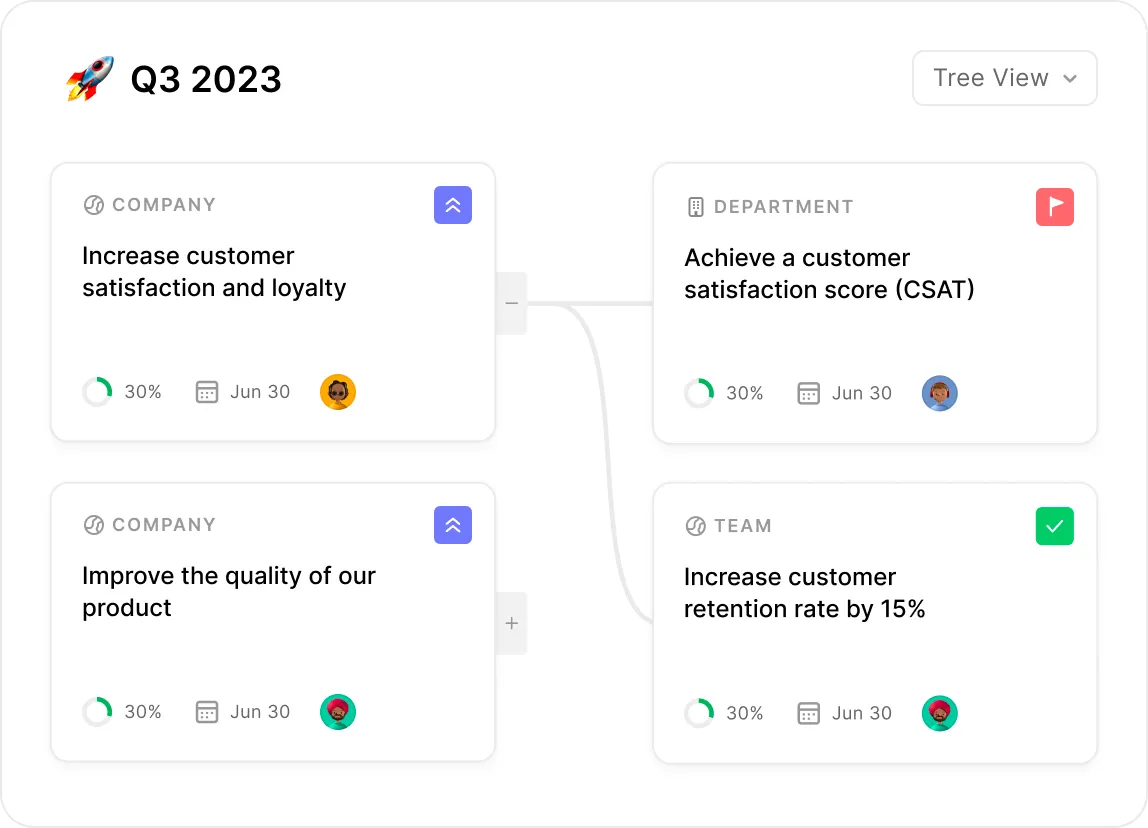Click the orange avatar on customer satisfaction card
1148x828 pixels.
[x=338, y=392]
